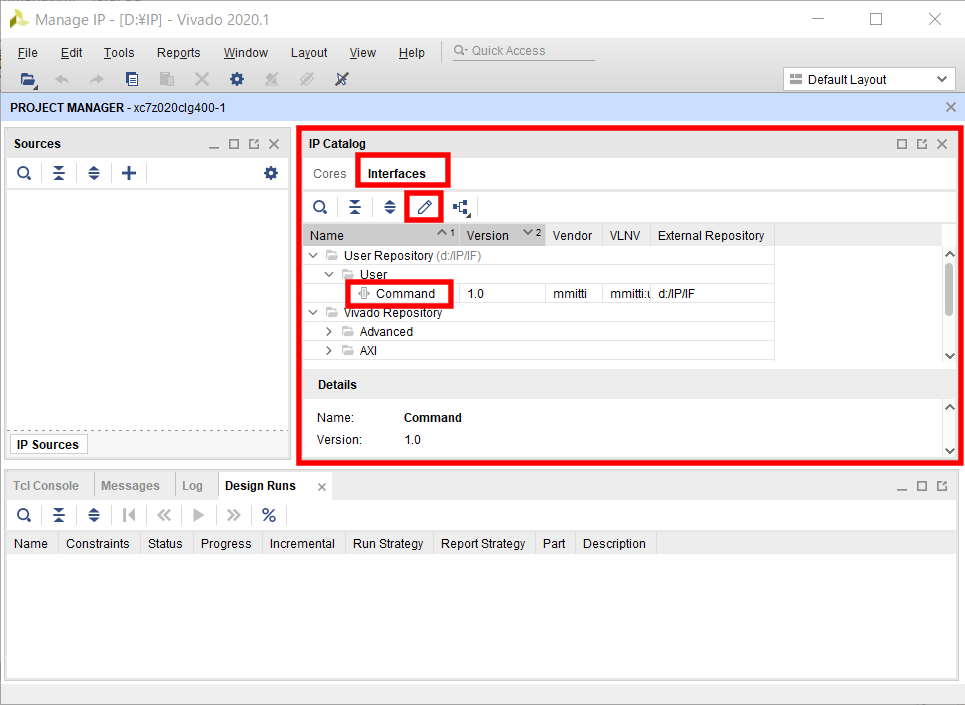The height and width of the screenshot is (705, 965).
Task: Expand all in IP Catalog
Action: click(390, 207)
